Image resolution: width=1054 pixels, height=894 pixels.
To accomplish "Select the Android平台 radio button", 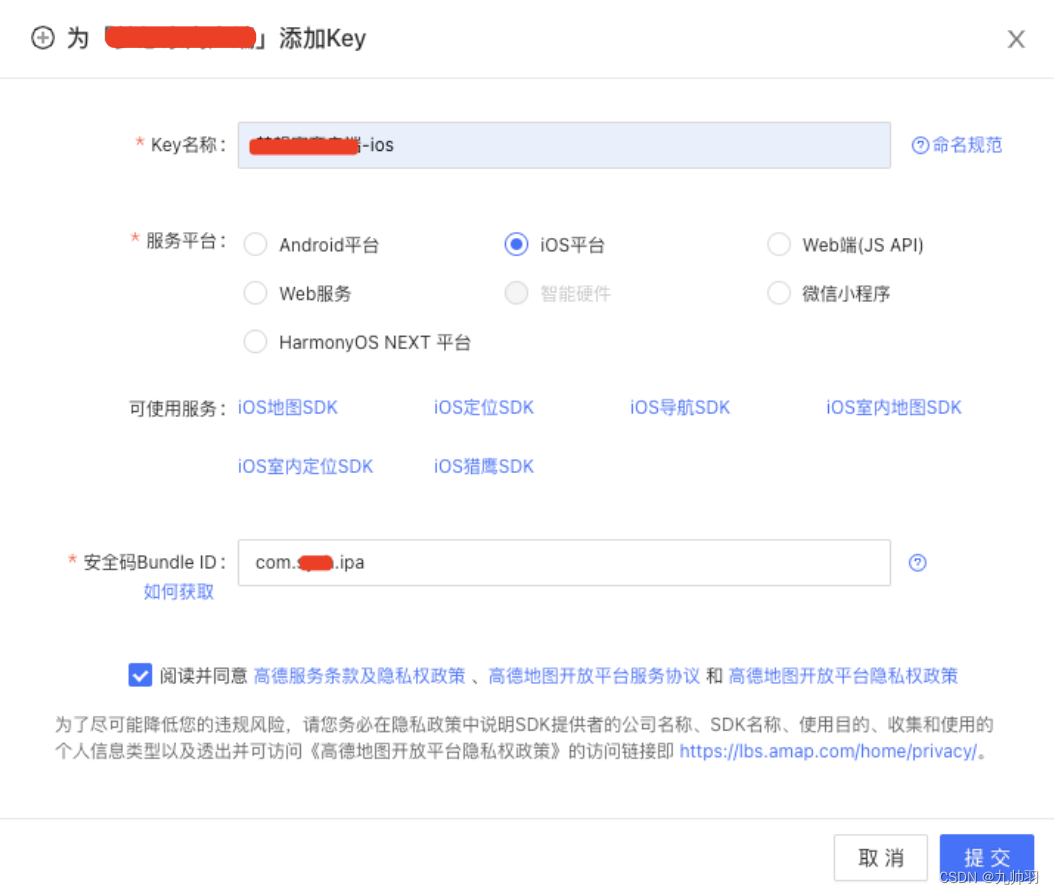I will 255,244.
